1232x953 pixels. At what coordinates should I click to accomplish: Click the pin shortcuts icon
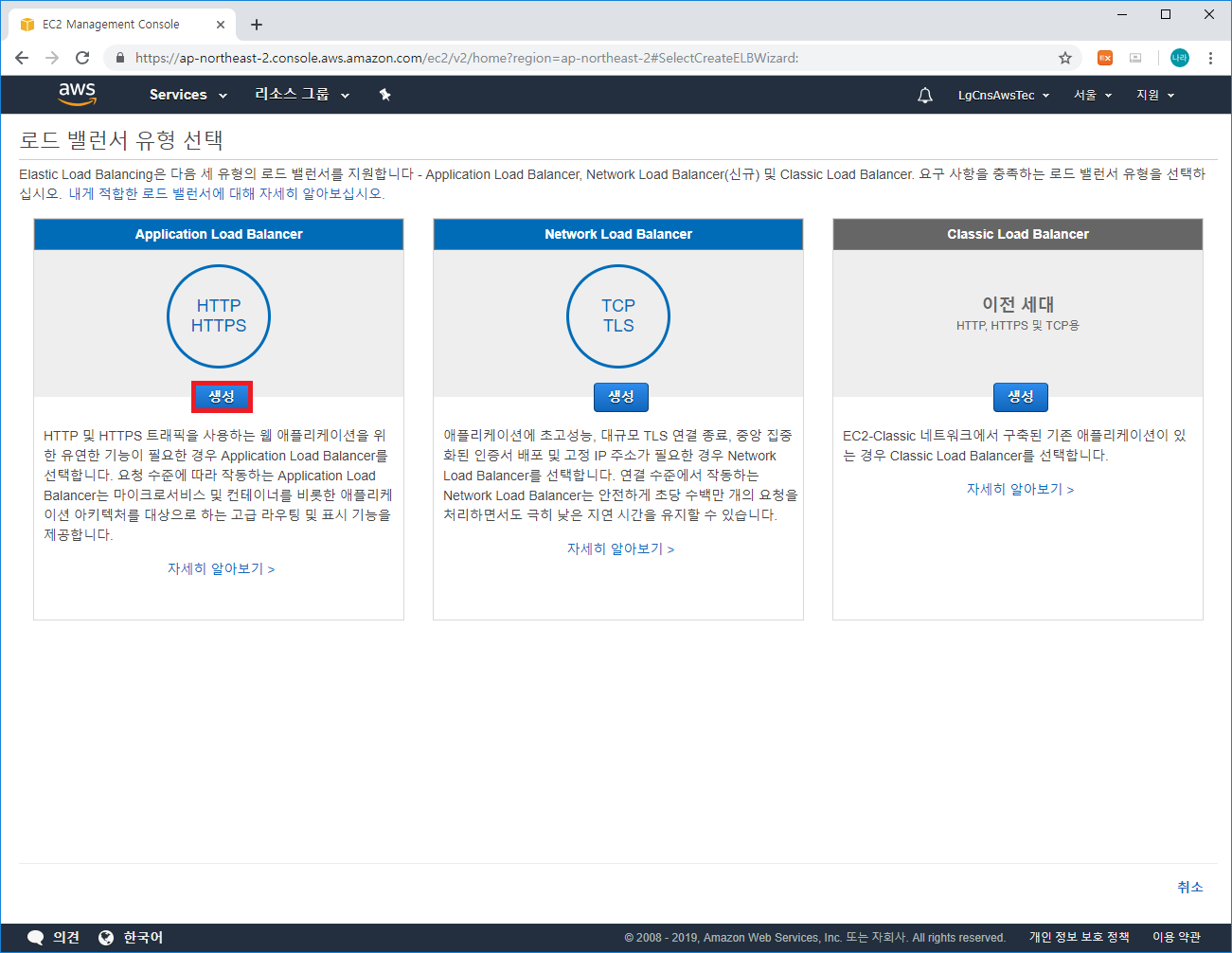tap(384, 95)
